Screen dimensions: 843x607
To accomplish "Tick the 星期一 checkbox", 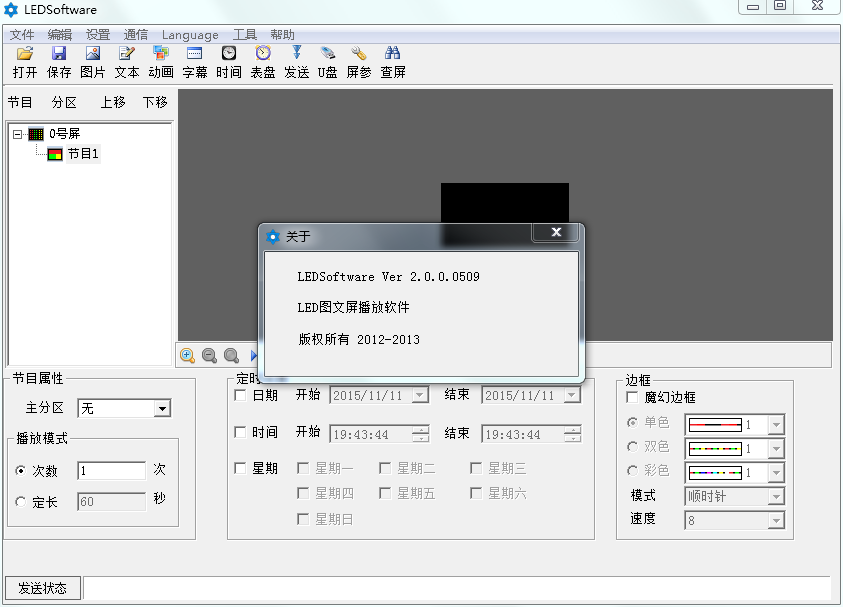I will pos(303,469).
